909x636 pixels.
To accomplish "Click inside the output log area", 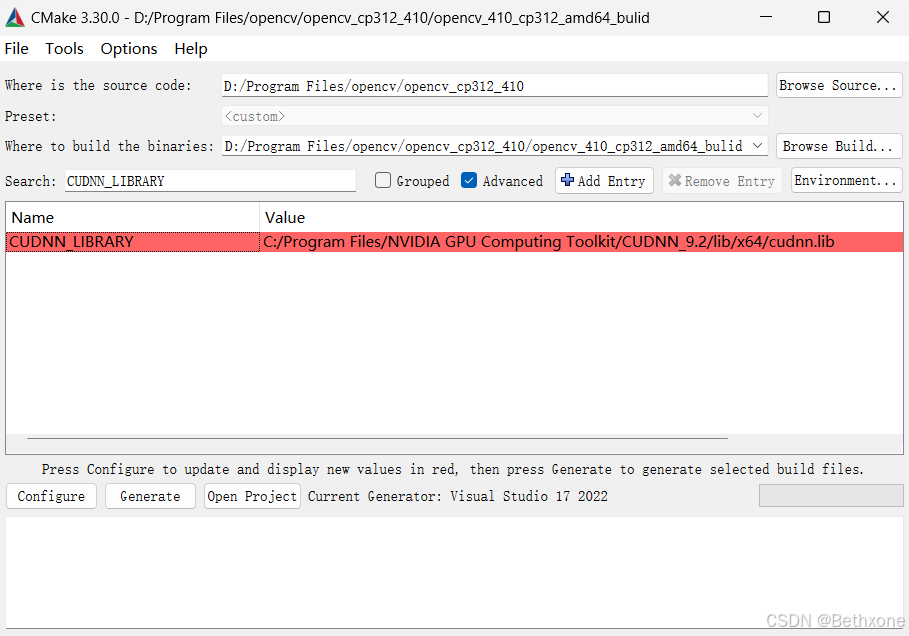I will pyautogui.click(x=454, y=573).
